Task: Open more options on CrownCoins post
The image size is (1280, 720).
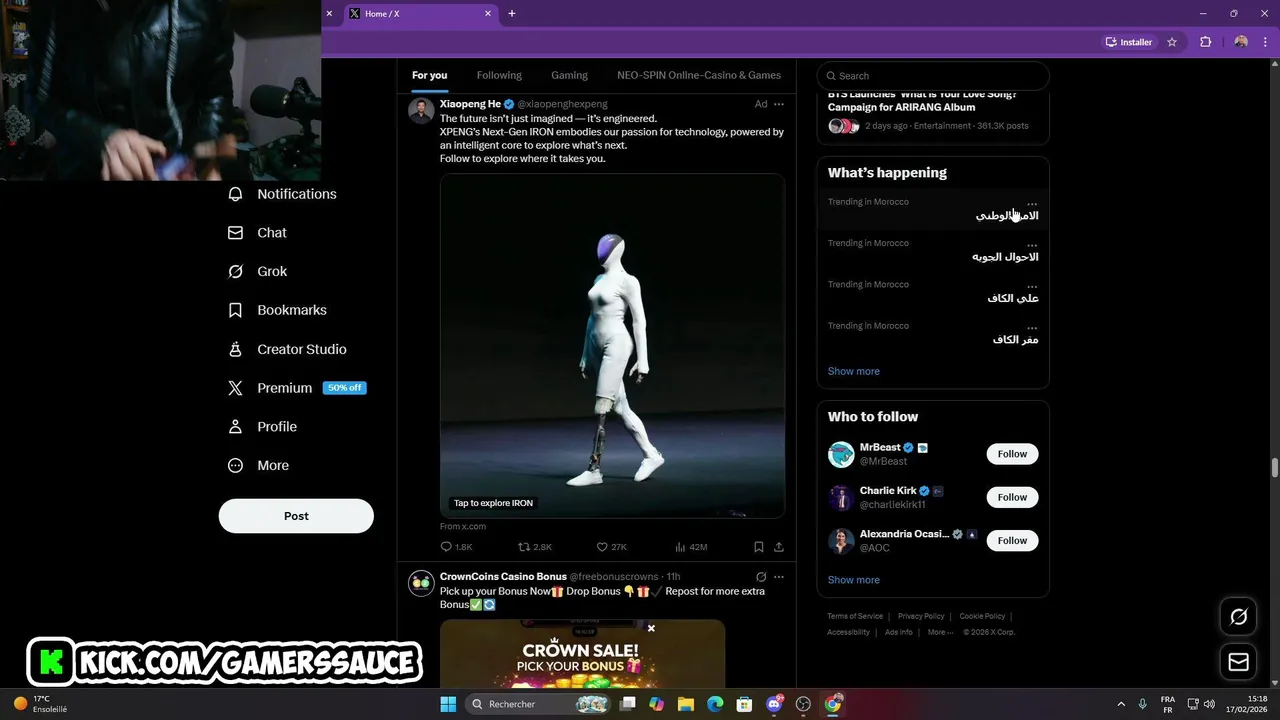Action: point(779,577)
